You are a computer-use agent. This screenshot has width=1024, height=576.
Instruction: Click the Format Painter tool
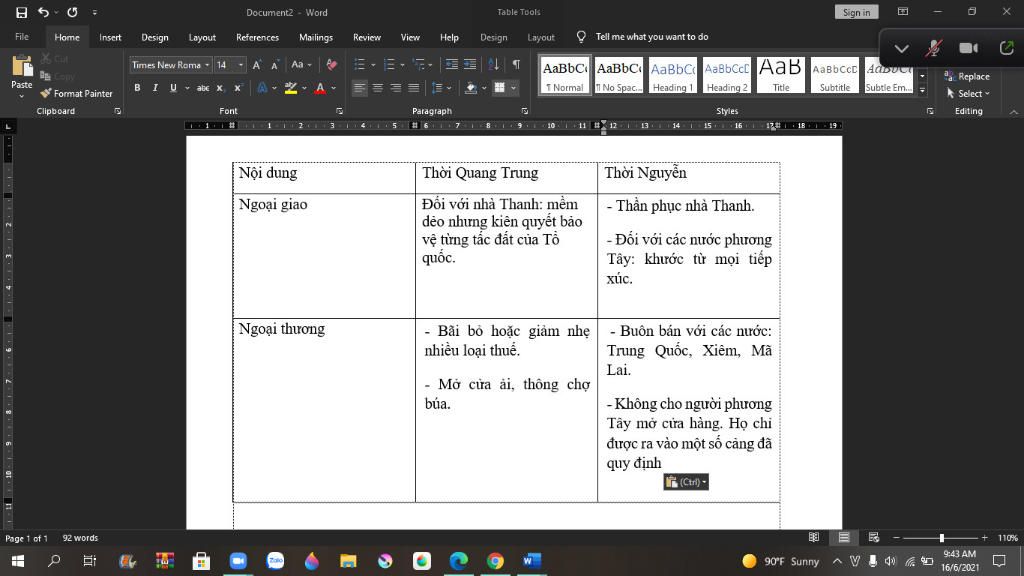pos(77,93)
